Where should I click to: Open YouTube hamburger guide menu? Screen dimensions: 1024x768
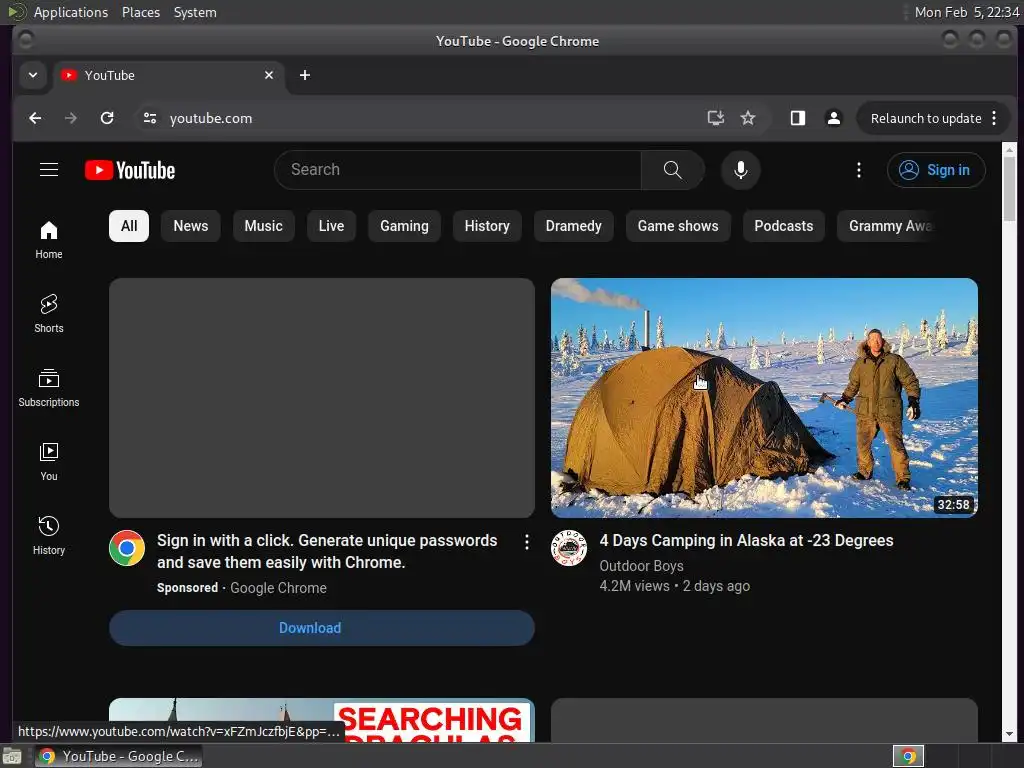pyautogui.click(x=49, y=170)
